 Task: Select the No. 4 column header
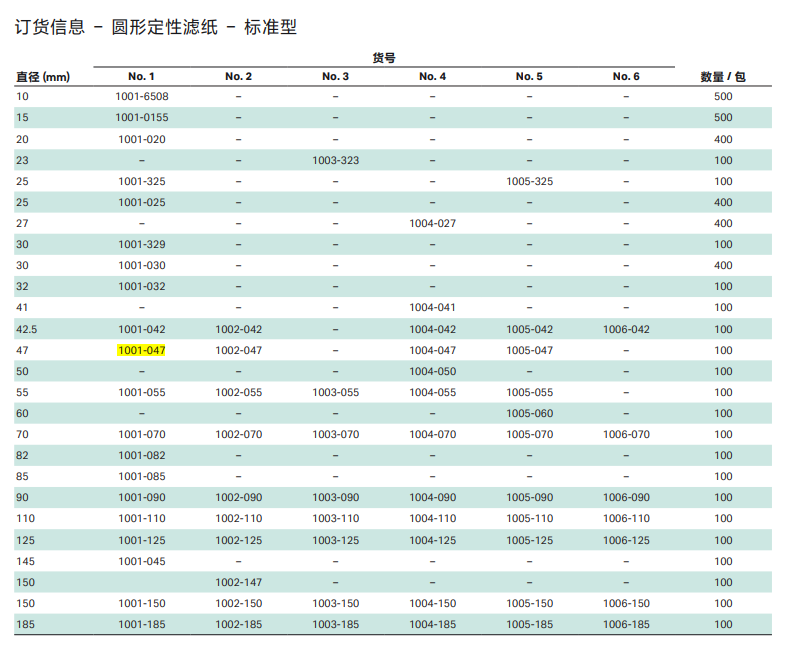[x=432, y=76]
